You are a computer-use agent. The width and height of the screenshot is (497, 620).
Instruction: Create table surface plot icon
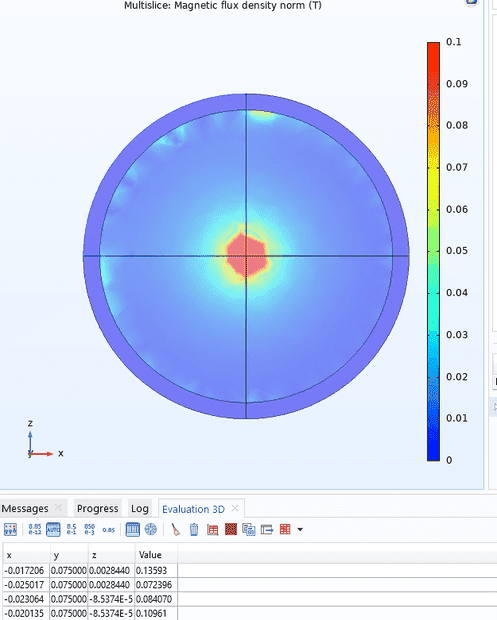231,529
